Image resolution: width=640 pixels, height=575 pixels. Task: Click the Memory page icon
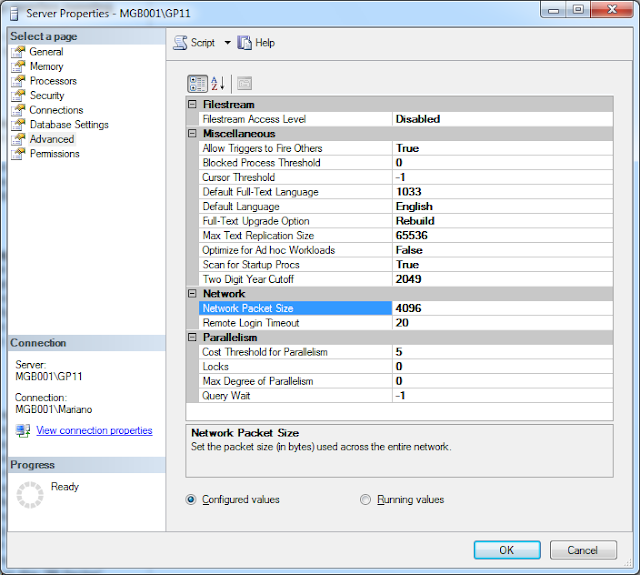coord(18,67)
